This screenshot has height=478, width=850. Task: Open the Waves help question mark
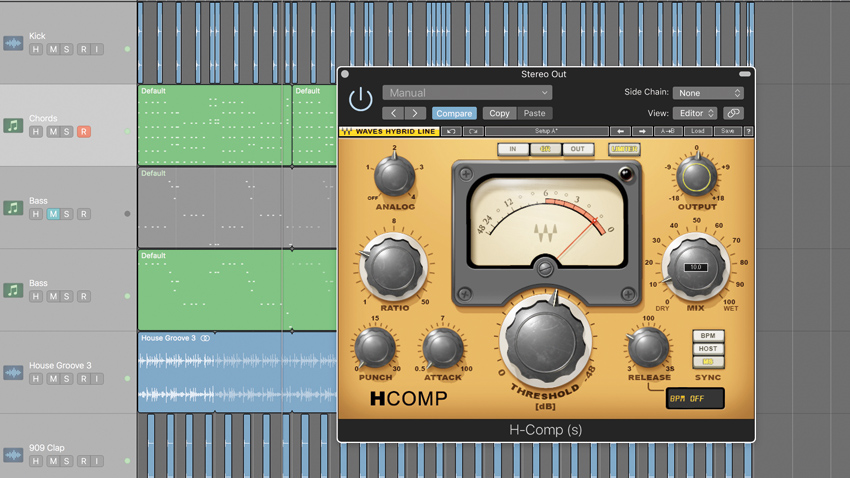tap(749, 131)
